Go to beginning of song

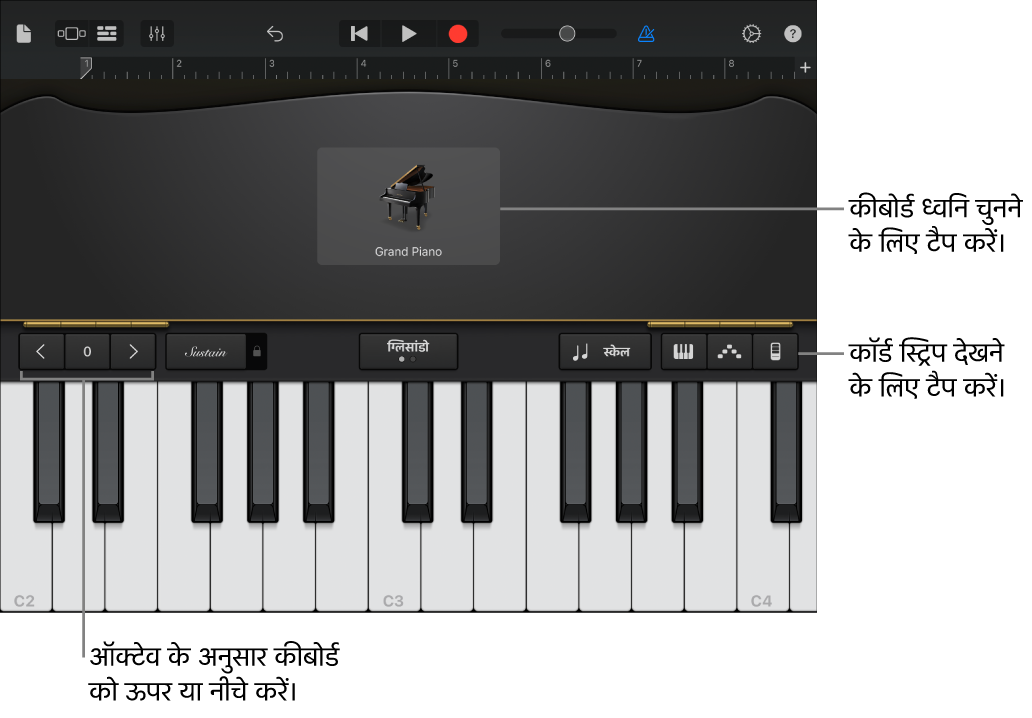click(359, 34)
